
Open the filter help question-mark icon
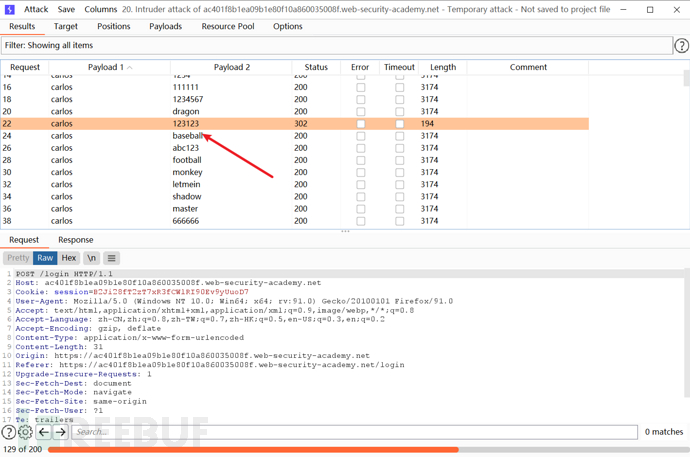point(682,46)
